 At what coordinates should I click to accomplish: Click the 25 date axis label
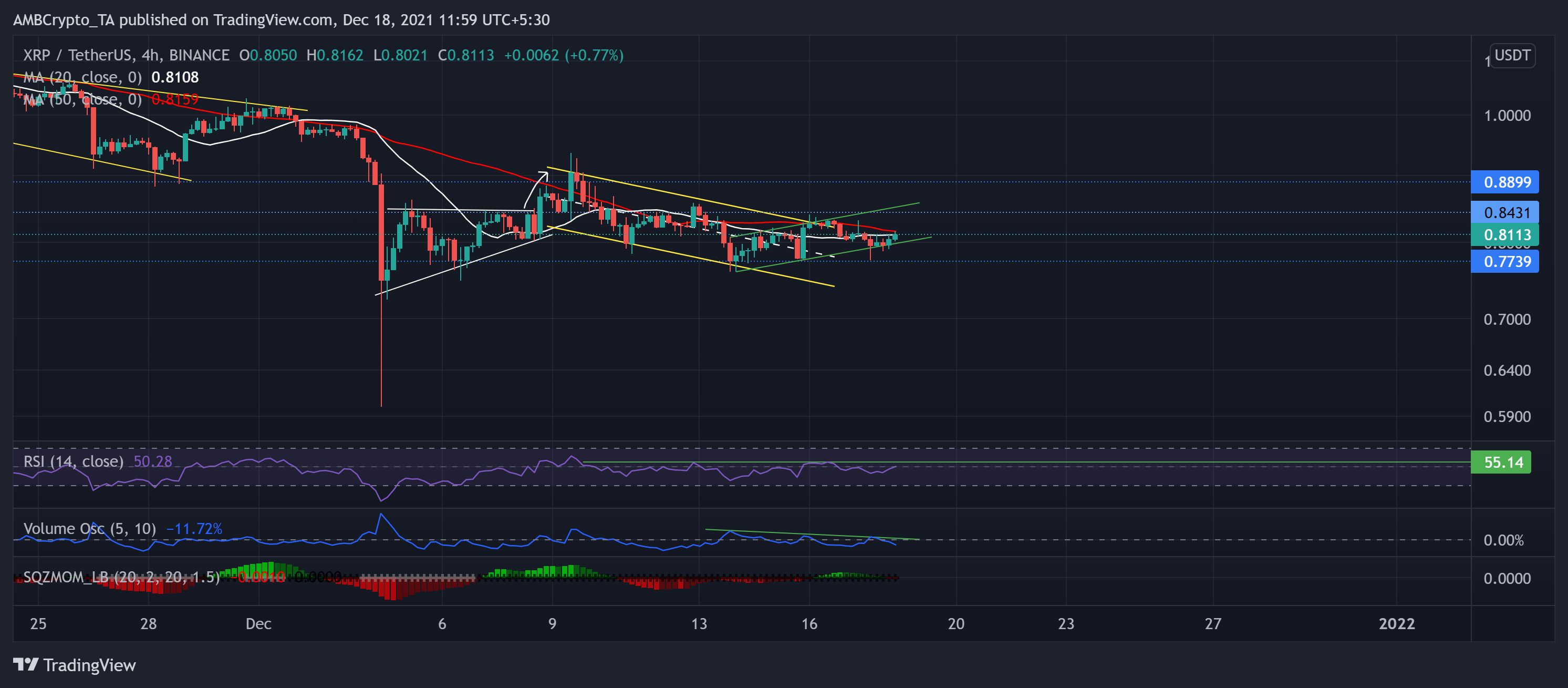[38, 623]
